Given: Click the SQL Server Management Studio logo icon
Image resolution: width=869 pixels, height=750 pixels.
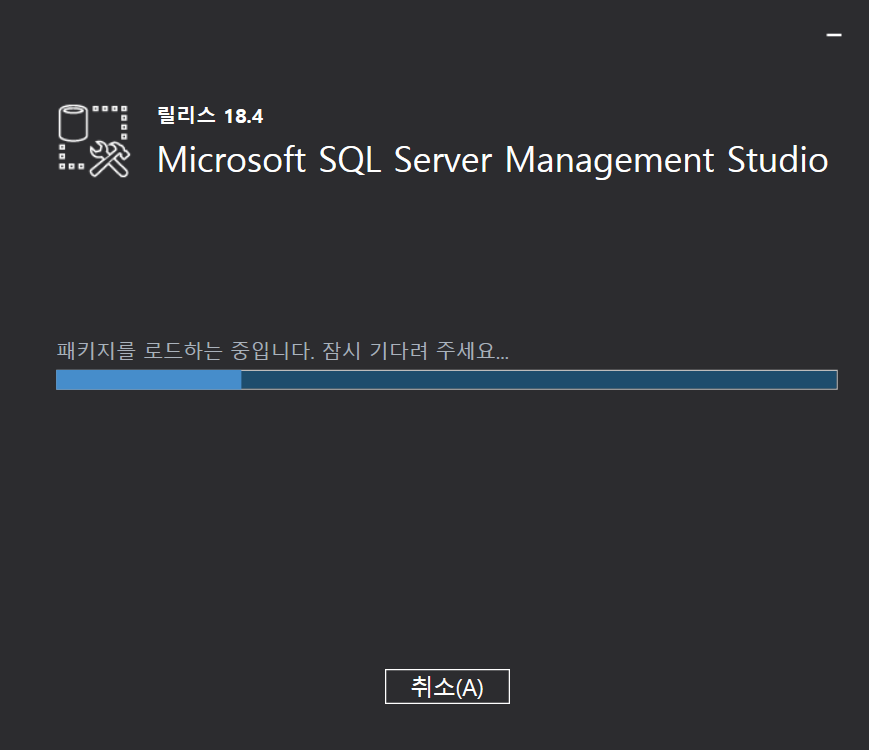Looking at the screenshot, I should tap(94, 141).
